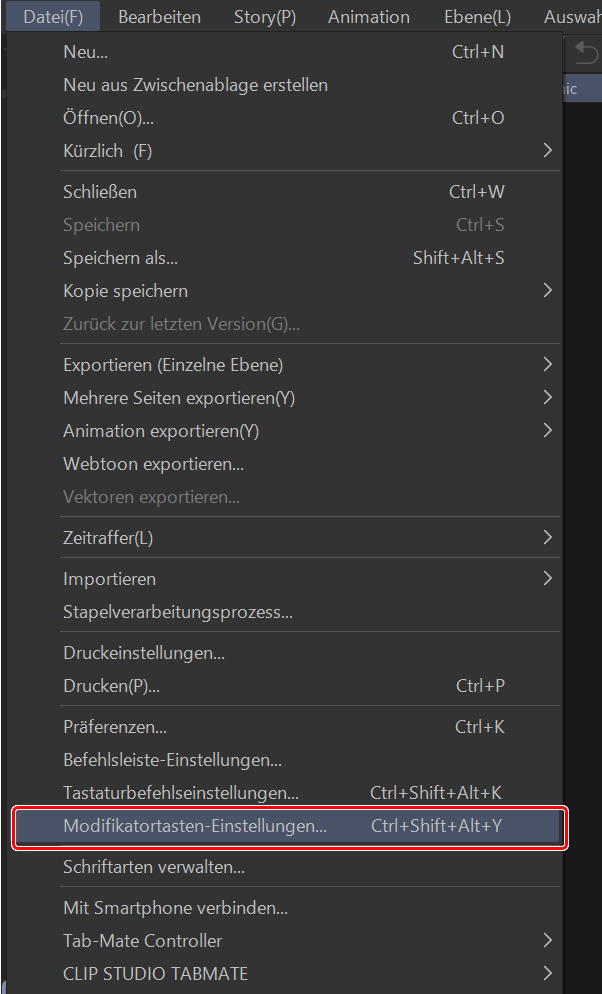Screen dimensions: 602x994
Task: Open the Animation exportieren submenu
Action: pyautogui.click(x=547, y=431)
